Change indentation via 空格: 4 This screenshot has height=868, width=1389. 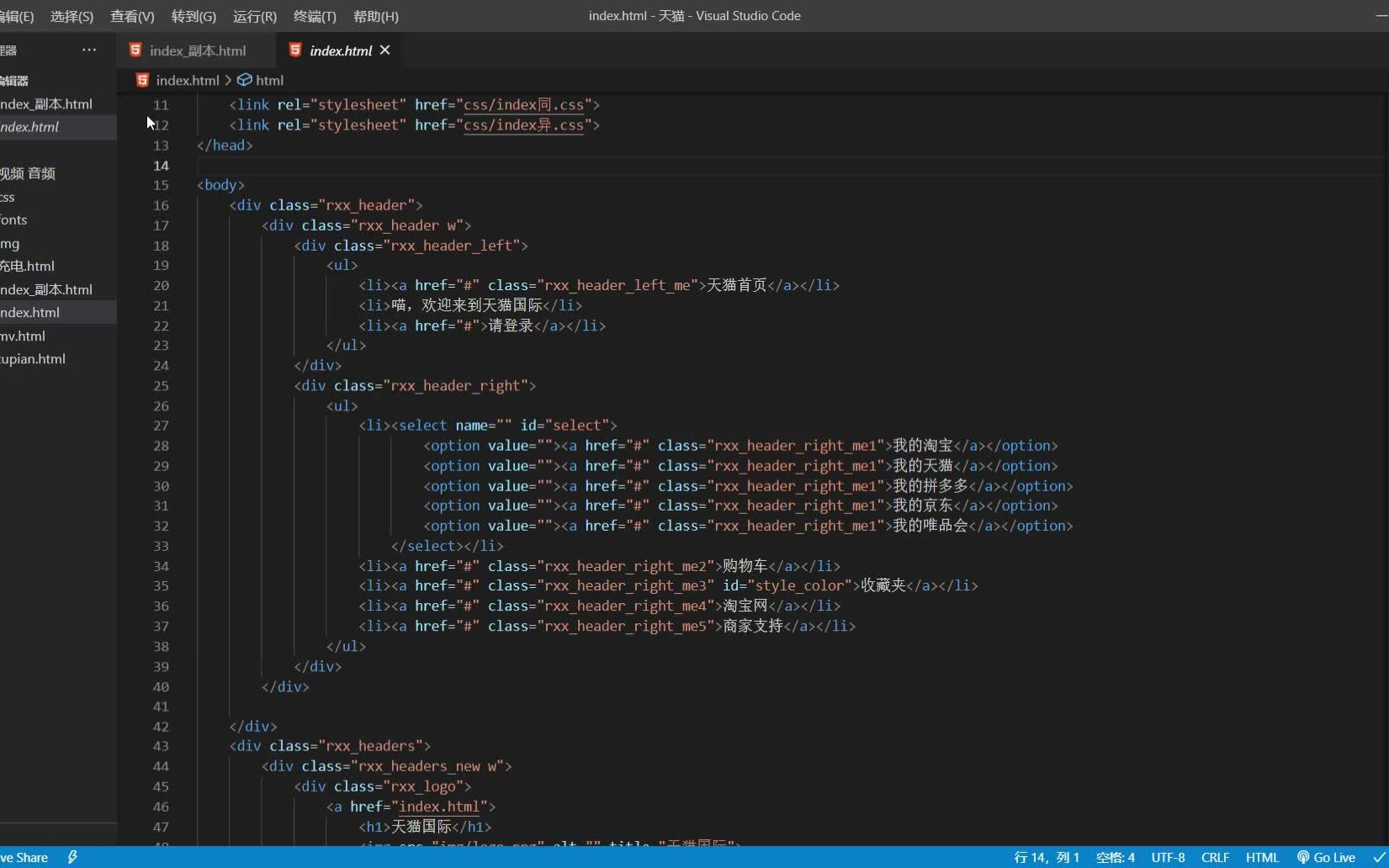1115,857
